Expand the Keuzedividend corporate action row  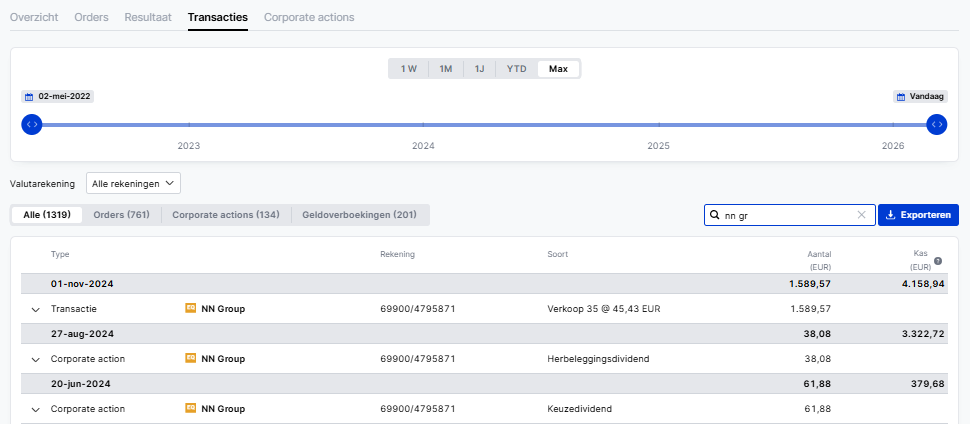point(35,410)
